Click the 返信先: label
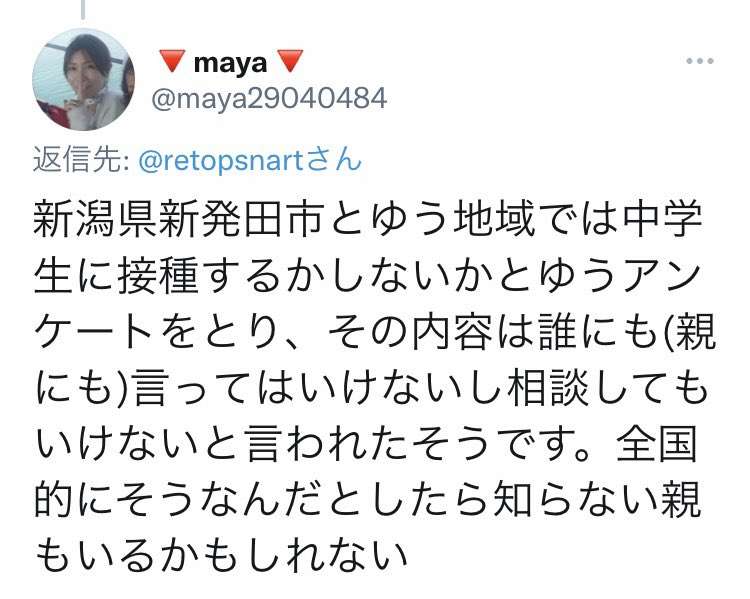750x599 pixels. click(x=81, y=160)
